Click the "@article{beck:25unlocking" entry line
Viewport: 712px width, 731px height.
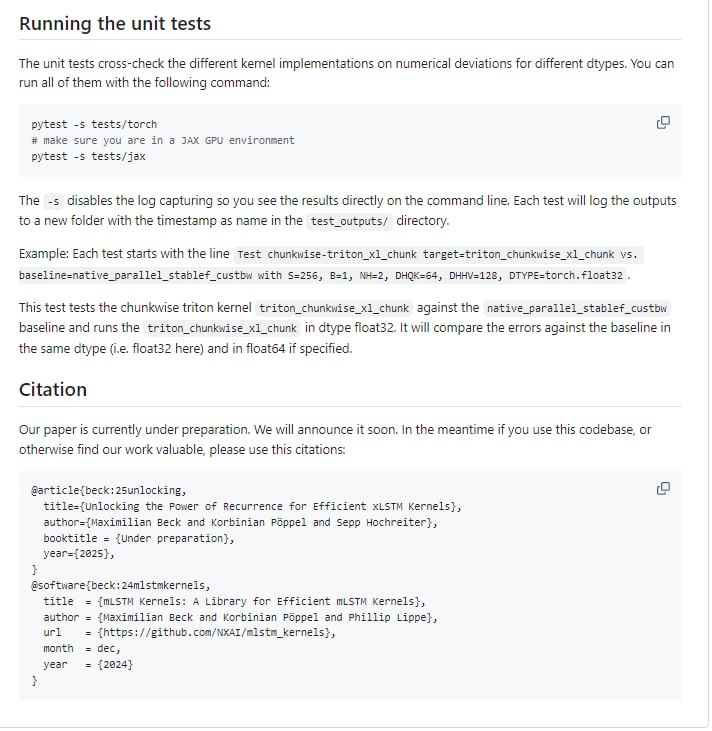(x=108, y=491)
